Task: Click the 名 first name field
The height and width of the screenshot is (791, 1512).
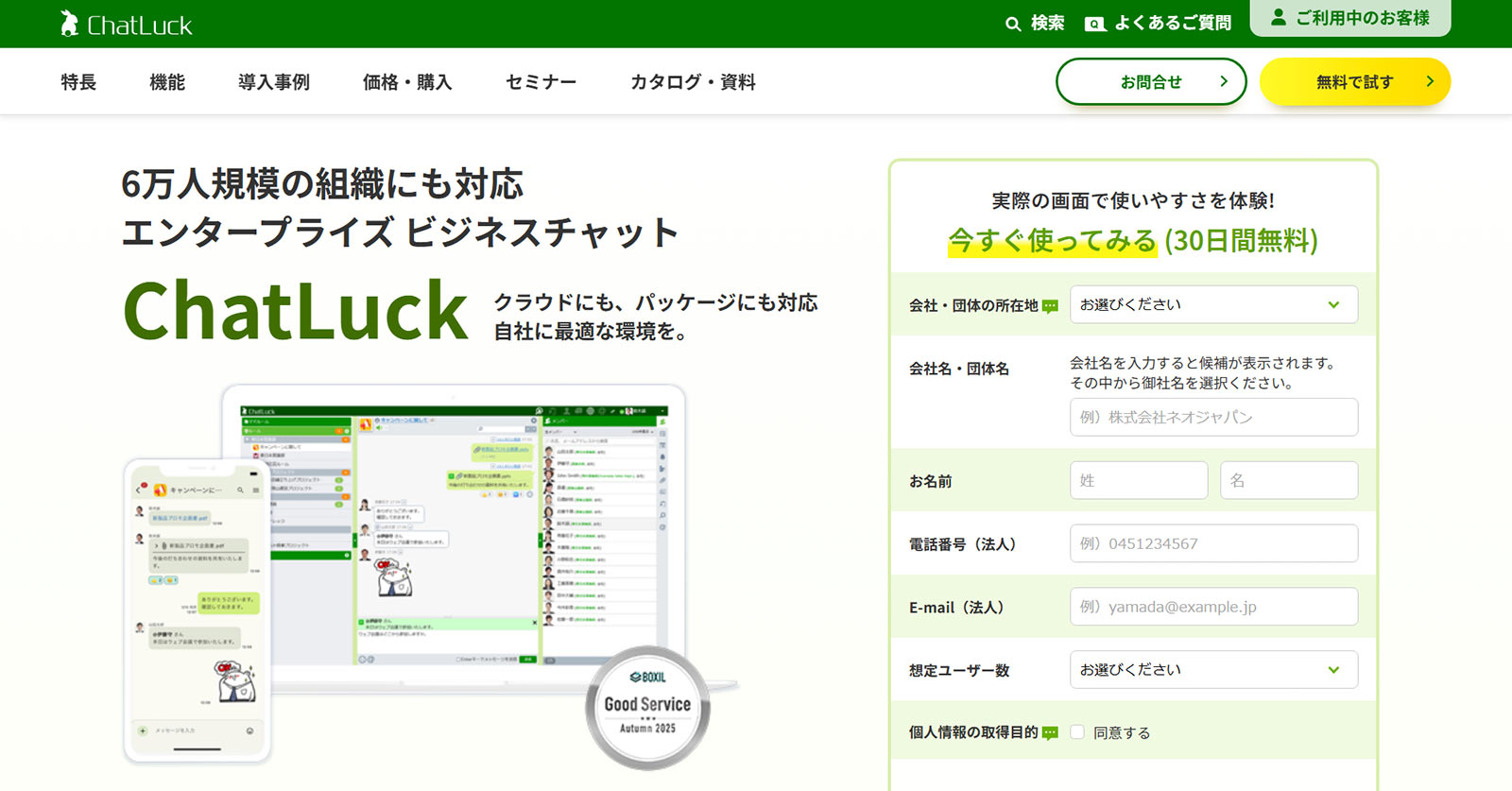Action: click(x=1289, y=480)
